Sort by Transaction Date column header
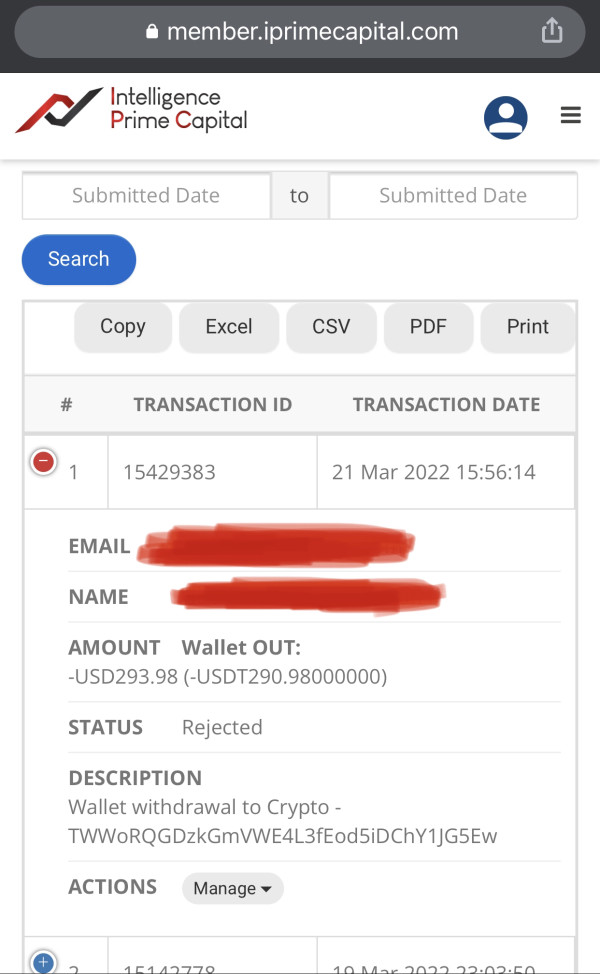Viewport: 600px width, 974px height. (446, 405)
